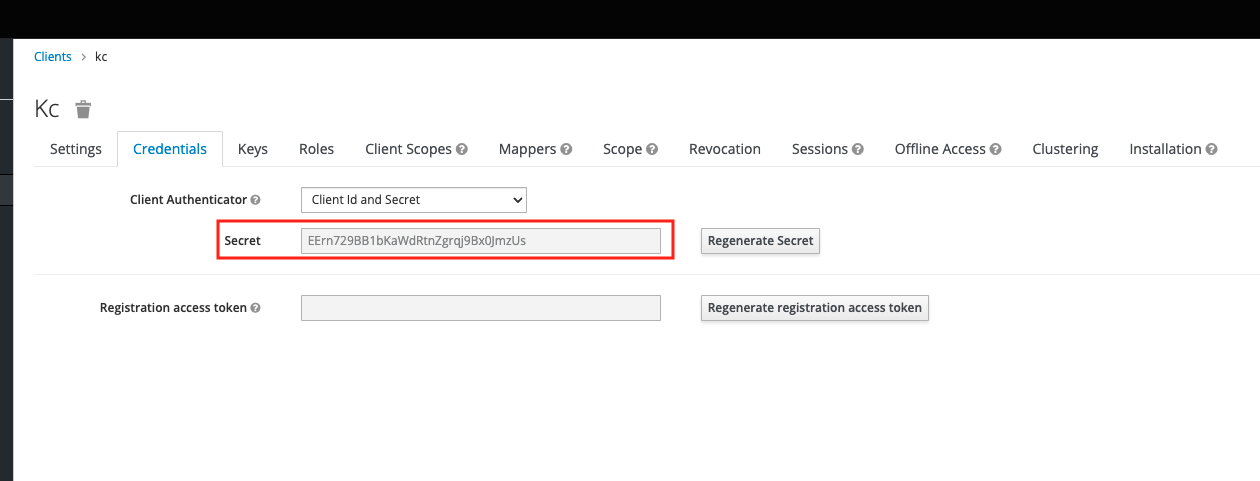Screen dimensions: 1260x481
Task: Select the Clustering tab
Action: coord(1065,149)
